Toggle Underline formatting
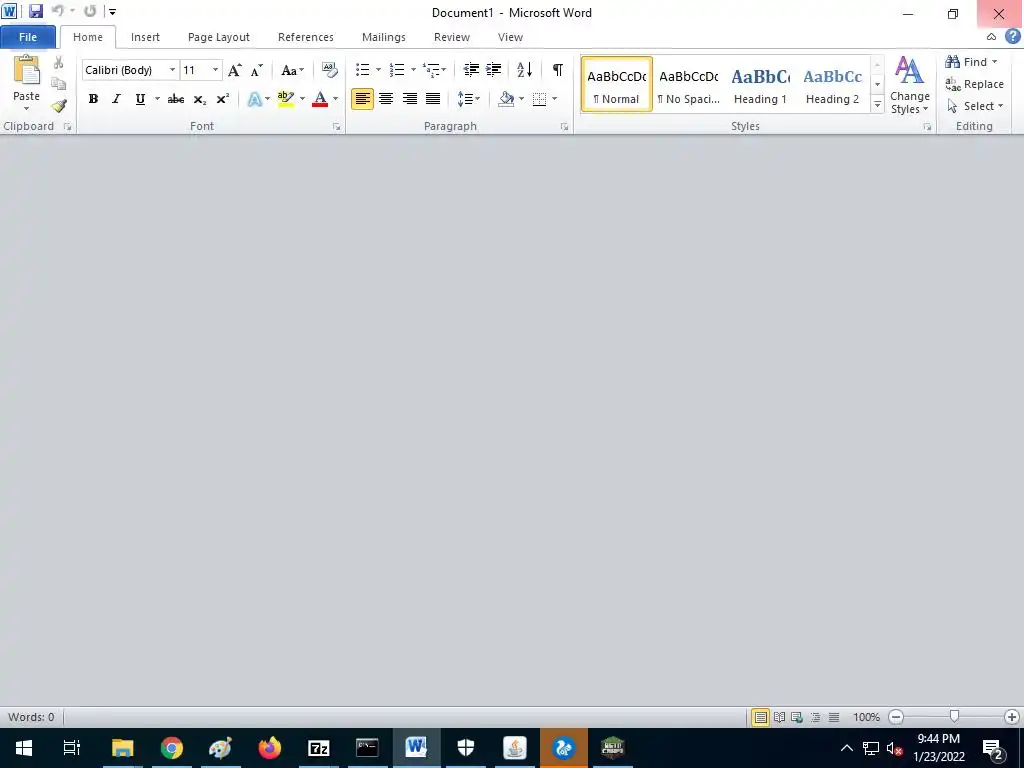This screenshot has width=1024, height=768. 140,99
